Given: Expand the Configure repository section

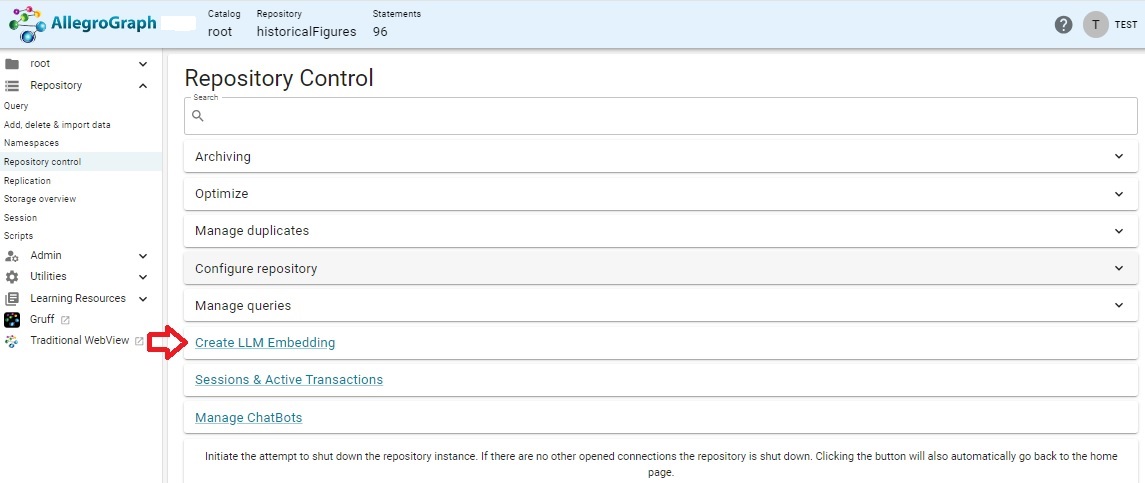Looking at the screenshot, I should [660, 269].
